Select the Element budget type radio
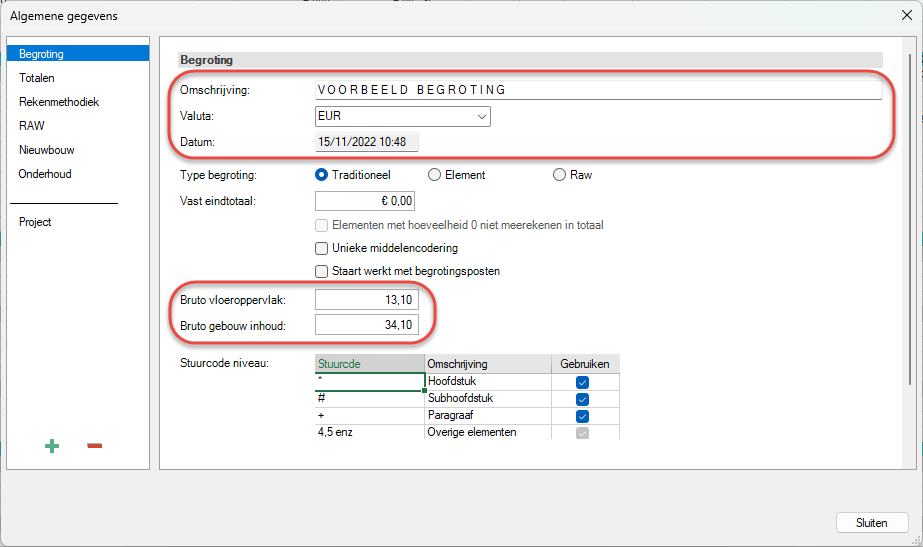The height and width of the screenshot is (547, 923). (x=434, y=175)
